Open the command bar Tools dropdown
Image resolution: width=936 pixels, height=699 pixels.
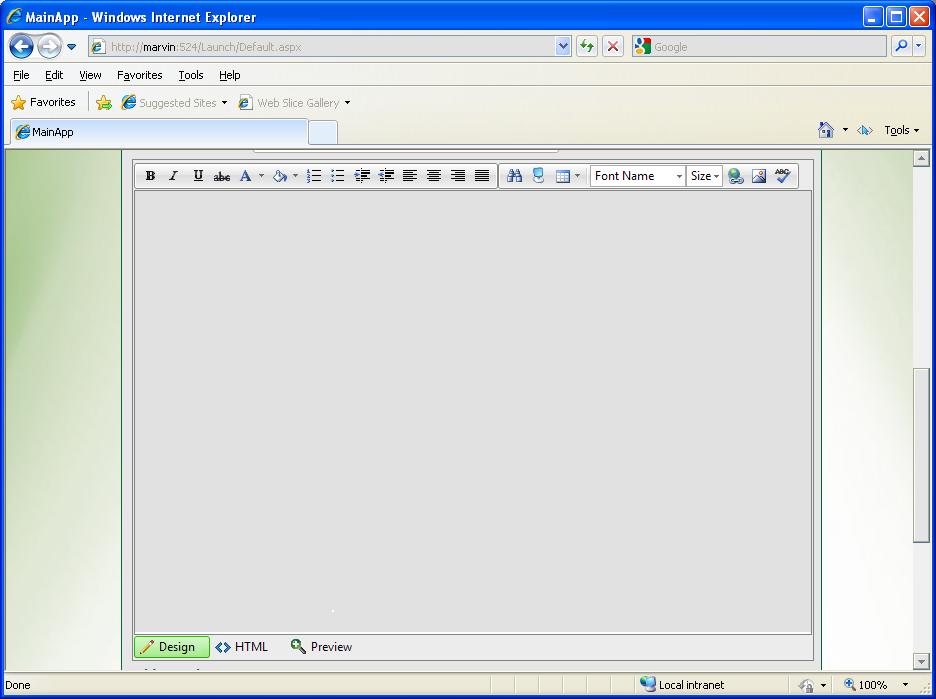pos(901,130)
